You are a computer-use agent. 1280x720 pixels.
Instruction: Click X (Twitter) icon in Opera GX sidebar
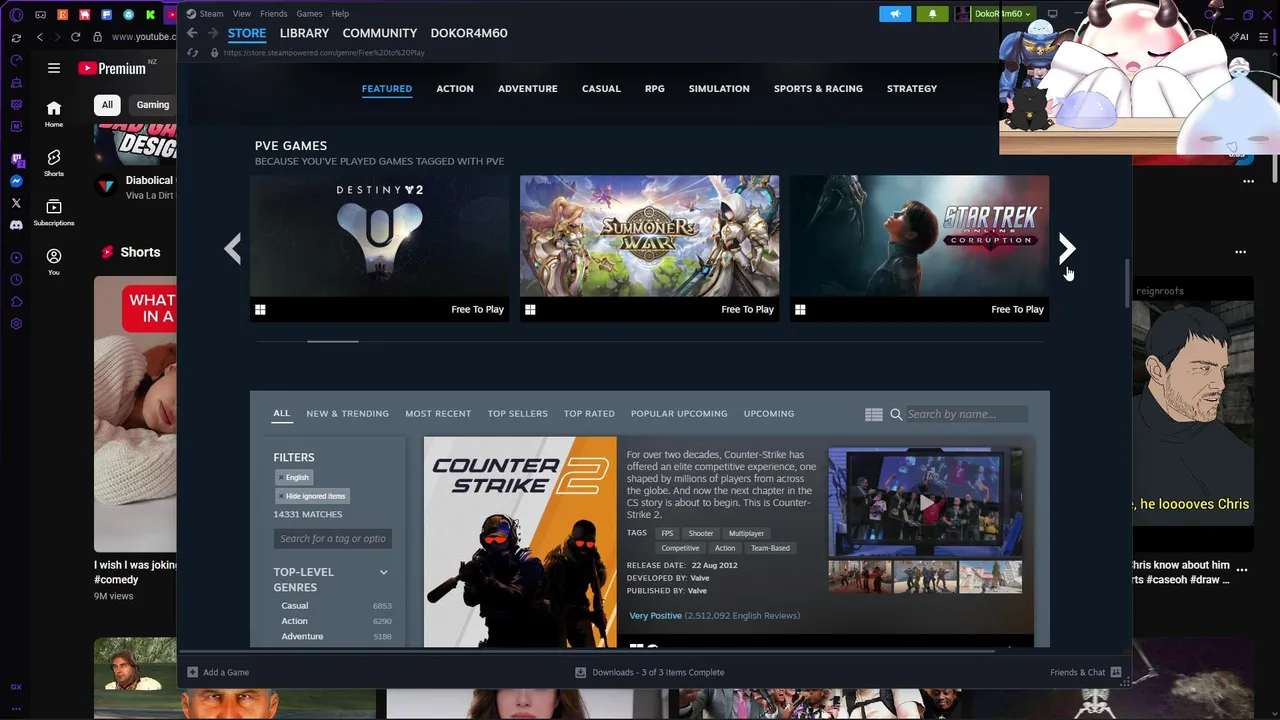(16, 203)
